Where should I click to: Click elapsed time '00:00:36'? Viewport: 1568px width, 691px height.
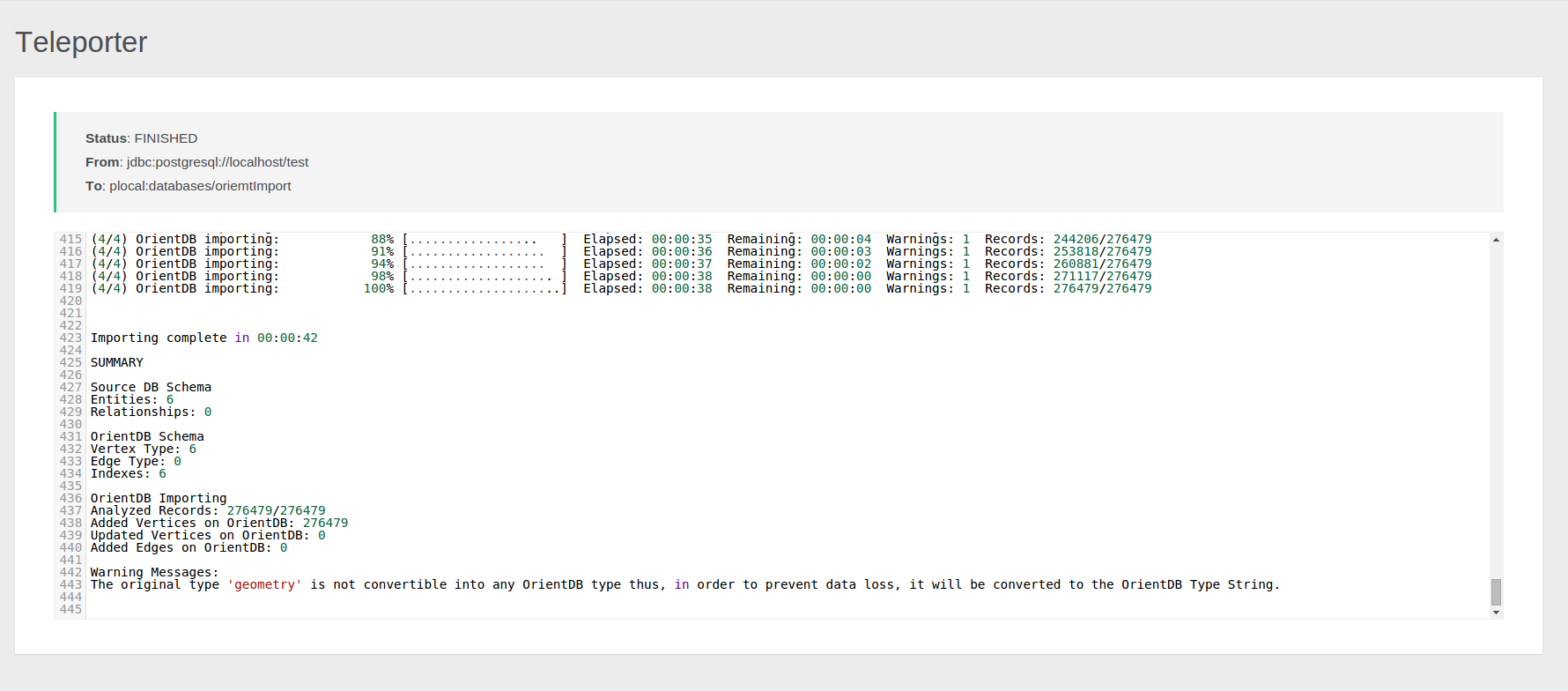click(682, 251)
